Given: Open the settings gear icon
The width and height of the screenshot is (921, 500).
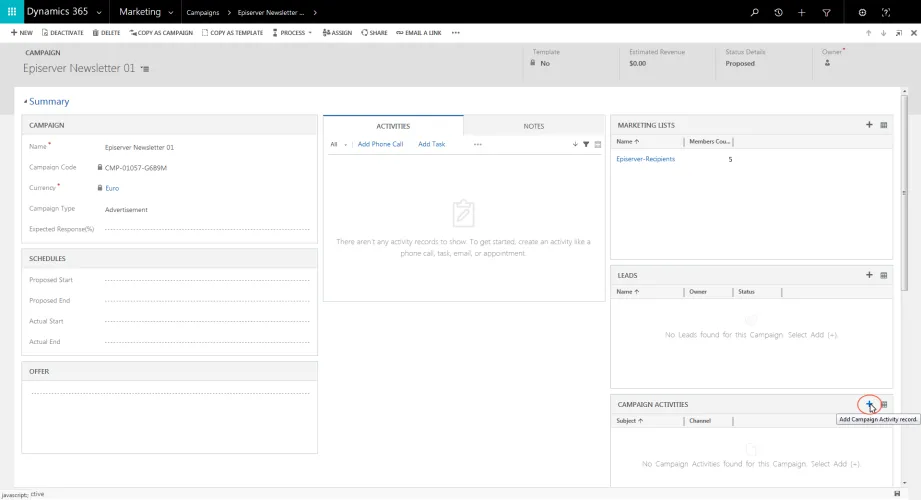Looking at the screenshot, I should tap(862, 12).
